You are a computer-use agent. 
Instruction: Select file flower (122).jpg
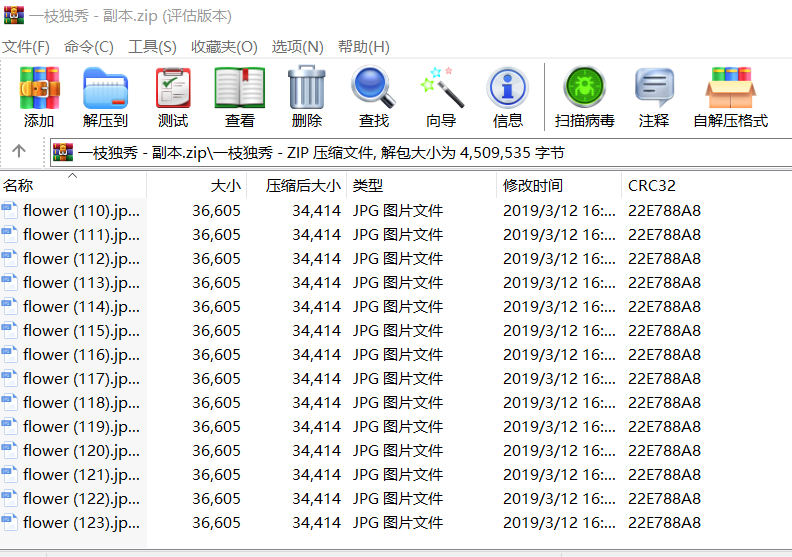click(81, 498)
